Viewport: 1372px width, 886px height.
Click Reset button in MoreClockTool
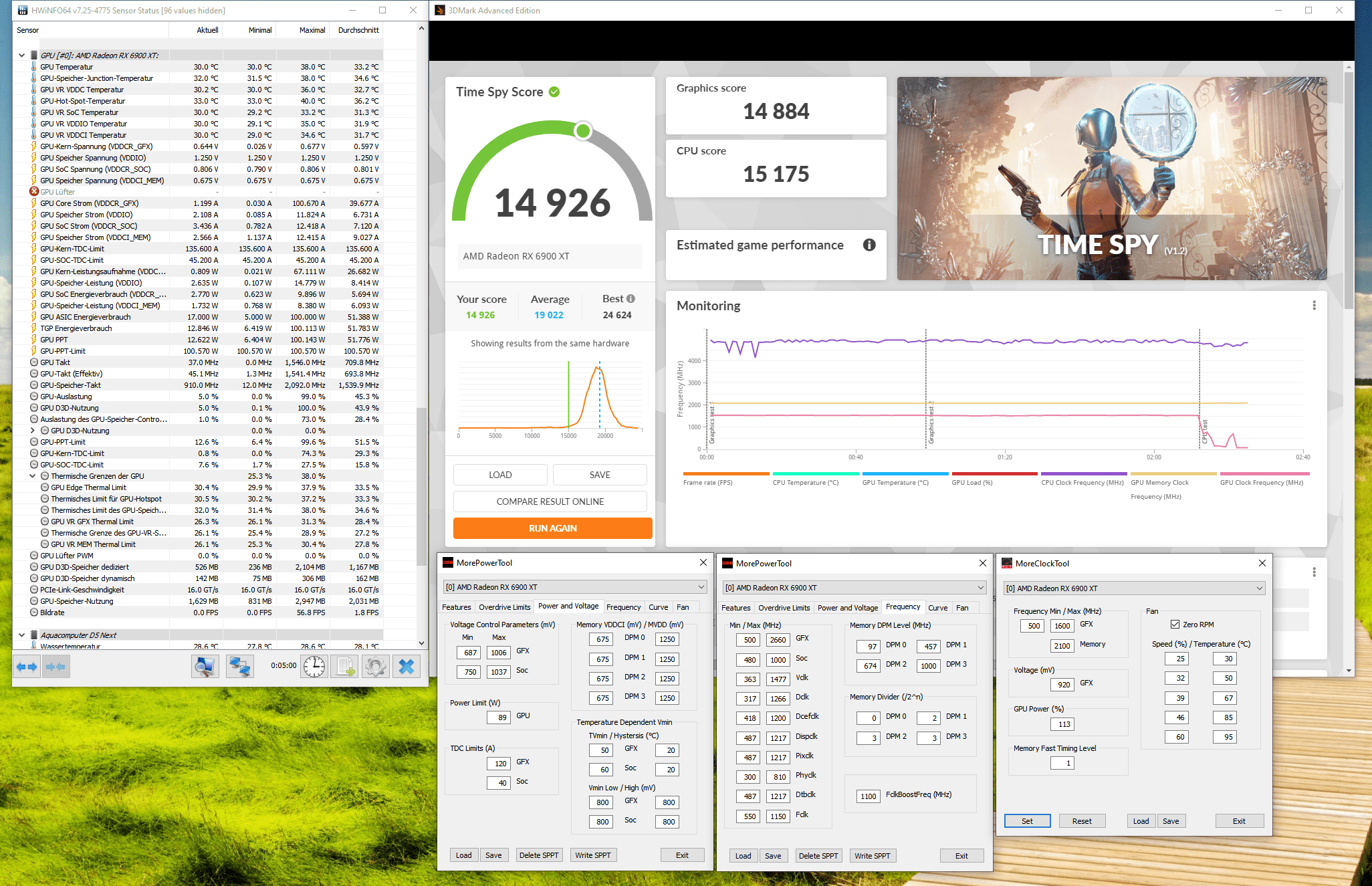[1082, 821]
